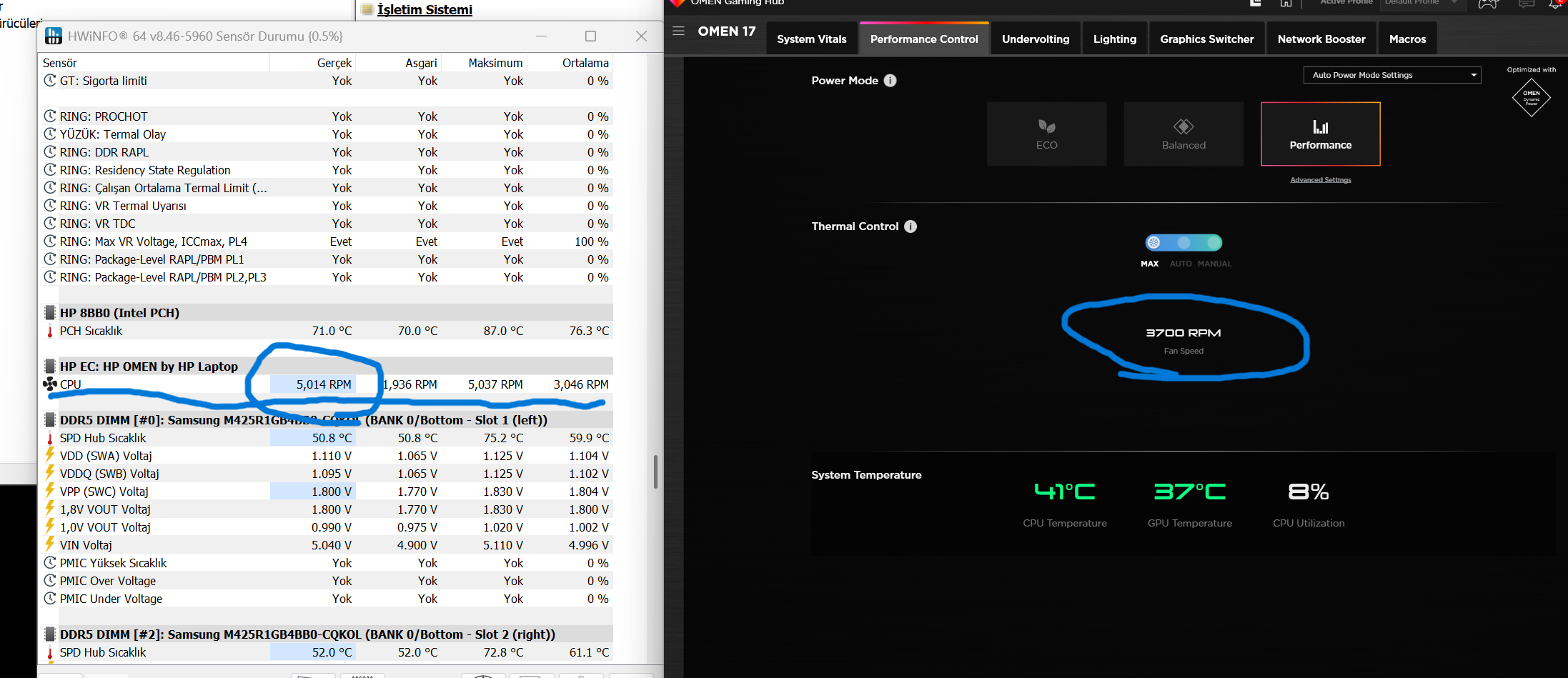Screen dimensions: 1568x678
Task: Click the 37°C GPU Temperature reading
Action: coord(1190,492)
